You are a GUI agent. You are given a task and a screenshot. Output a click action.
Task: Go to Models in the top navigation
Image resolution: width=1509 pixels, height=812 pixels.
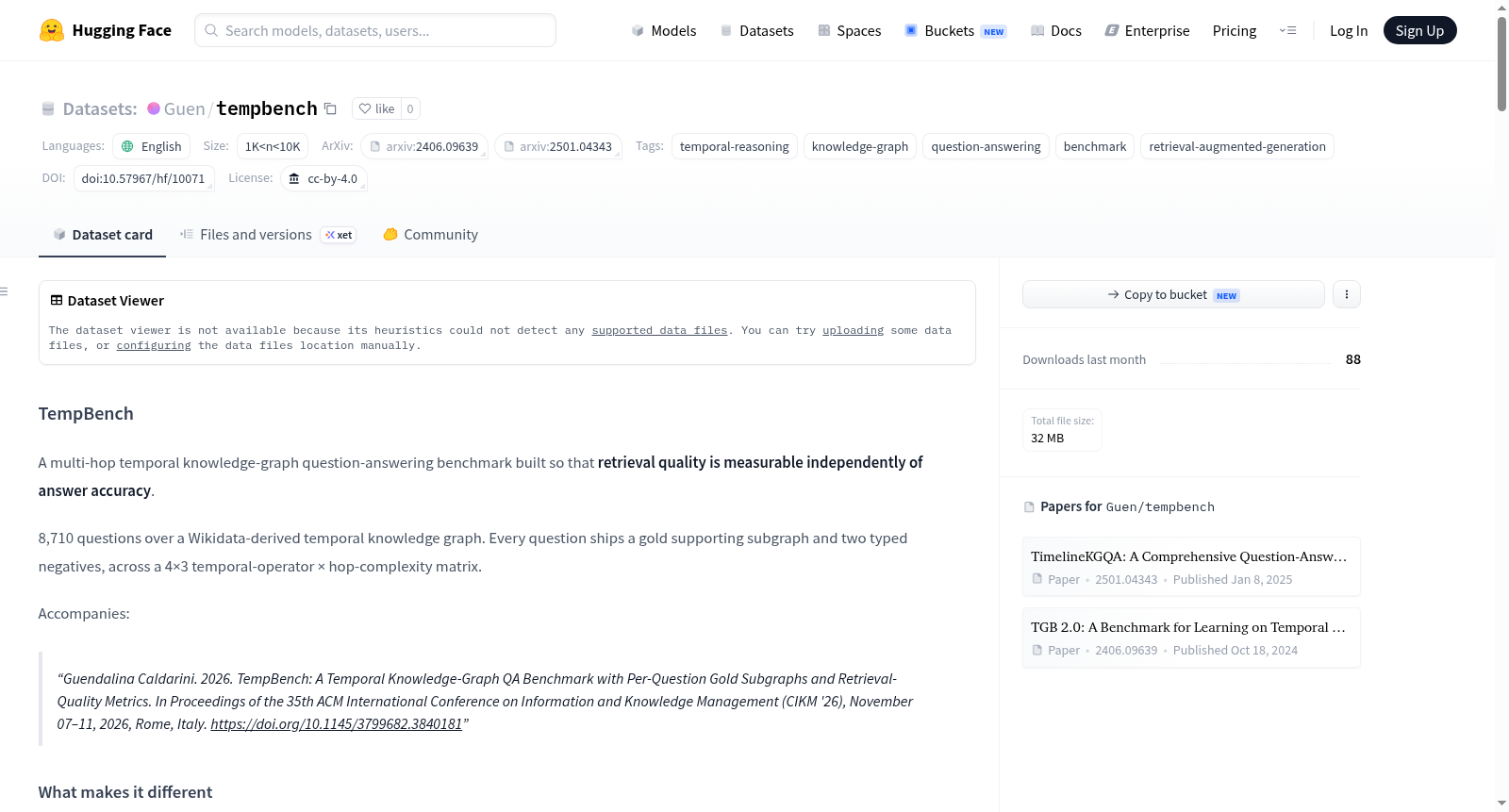[x=664, y=30]
